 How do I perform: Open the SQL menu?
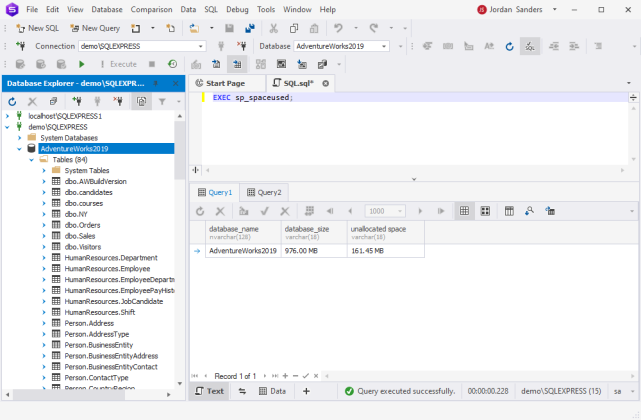(211, 9)
